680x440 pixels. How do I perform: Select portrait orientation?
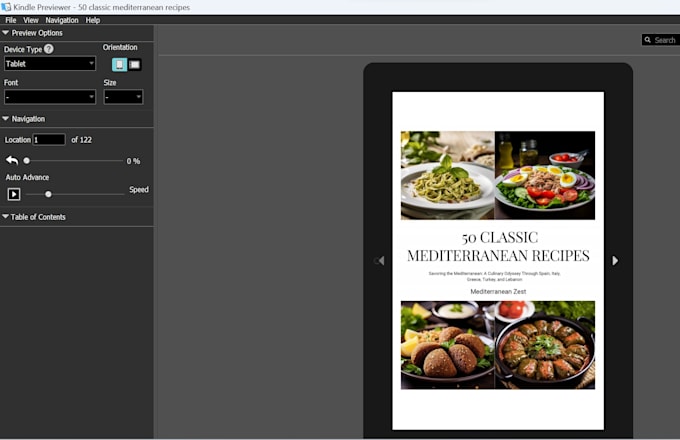point(119,65)
